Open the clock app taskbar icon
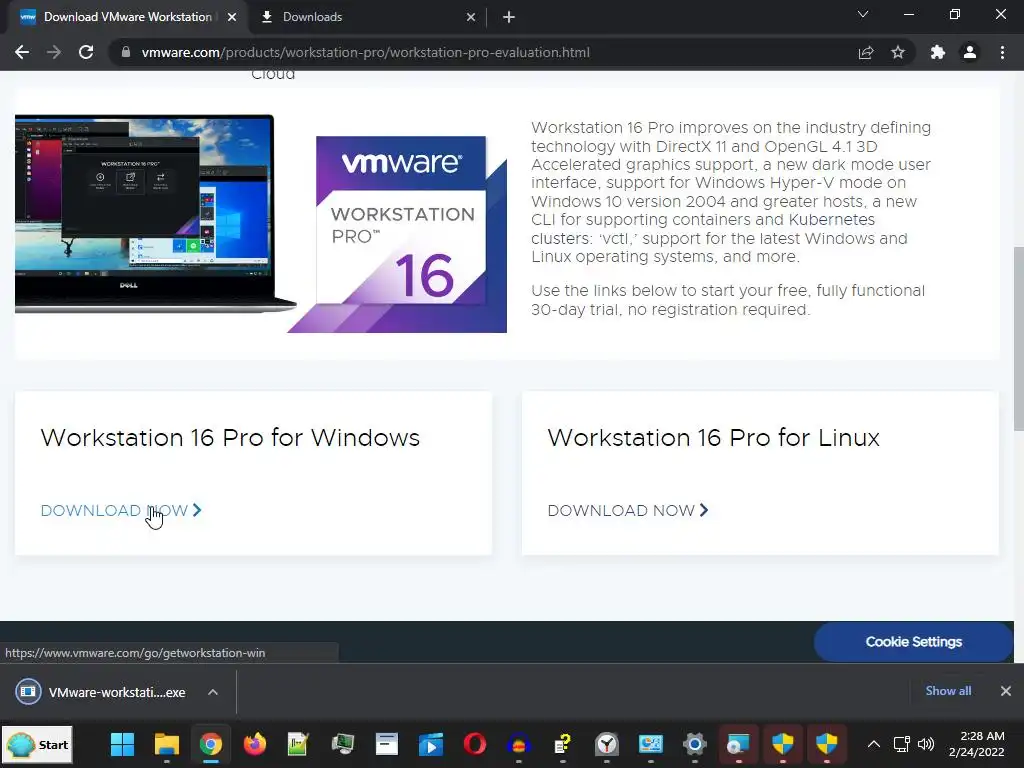The height and width of the screenshot is (768, 1024). click(x=607, y=744)
